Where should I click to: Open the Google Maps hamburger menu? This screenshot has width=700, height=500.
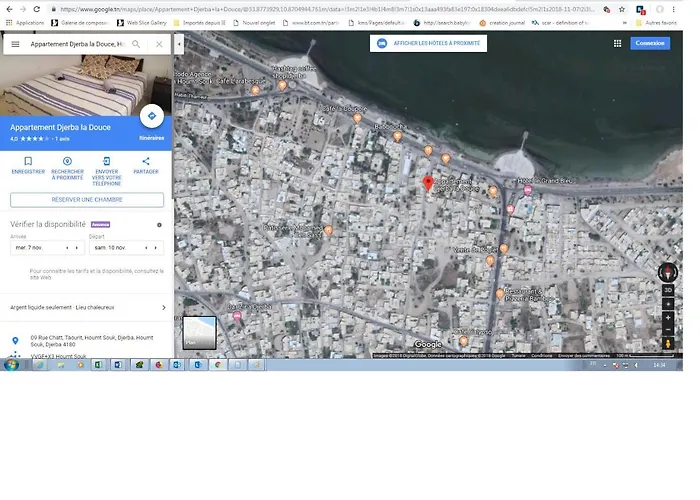(15, 44)
